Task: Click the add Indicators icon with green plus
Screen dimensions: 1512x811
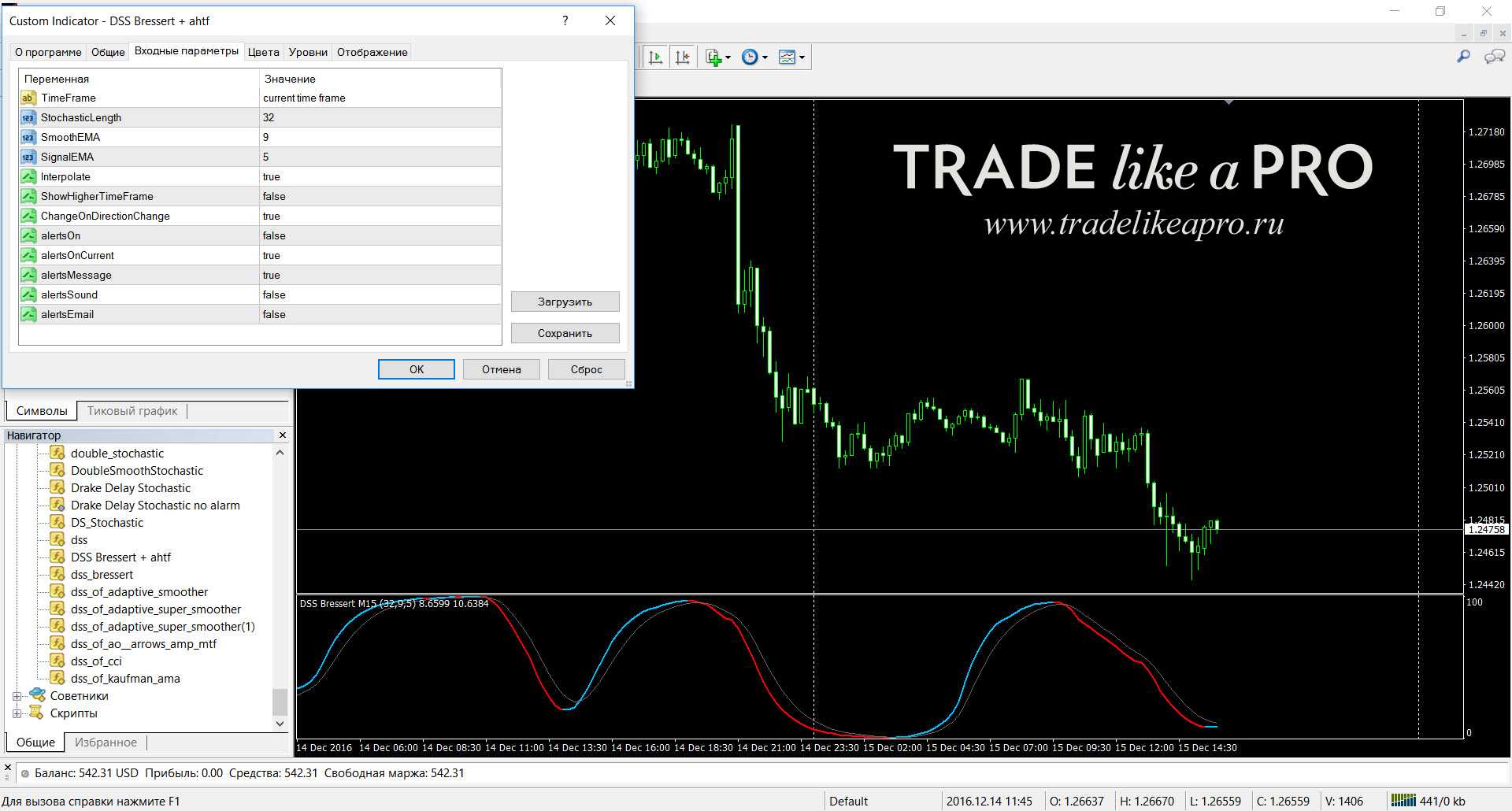Action: pos(713,57)
